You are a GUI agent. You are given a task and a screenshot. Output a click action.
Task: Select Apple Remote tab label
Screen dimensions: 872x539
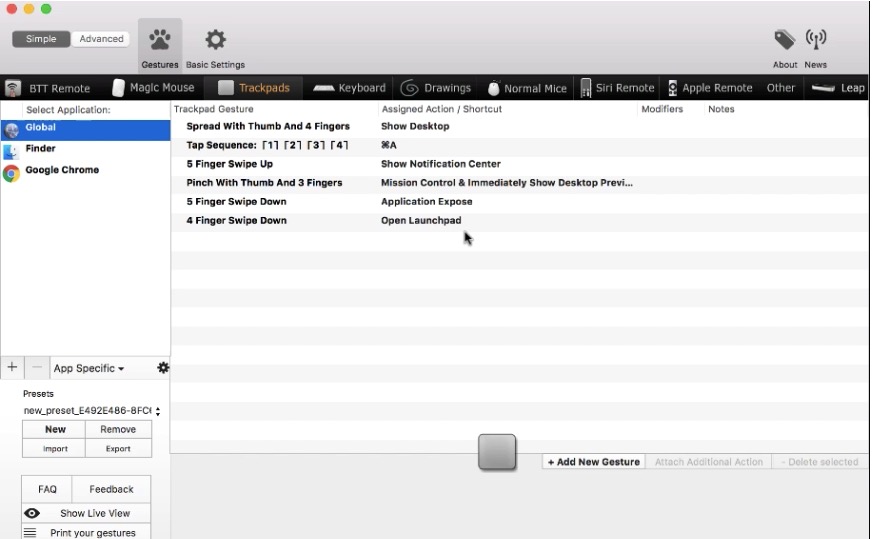click(x=717, y=88)
